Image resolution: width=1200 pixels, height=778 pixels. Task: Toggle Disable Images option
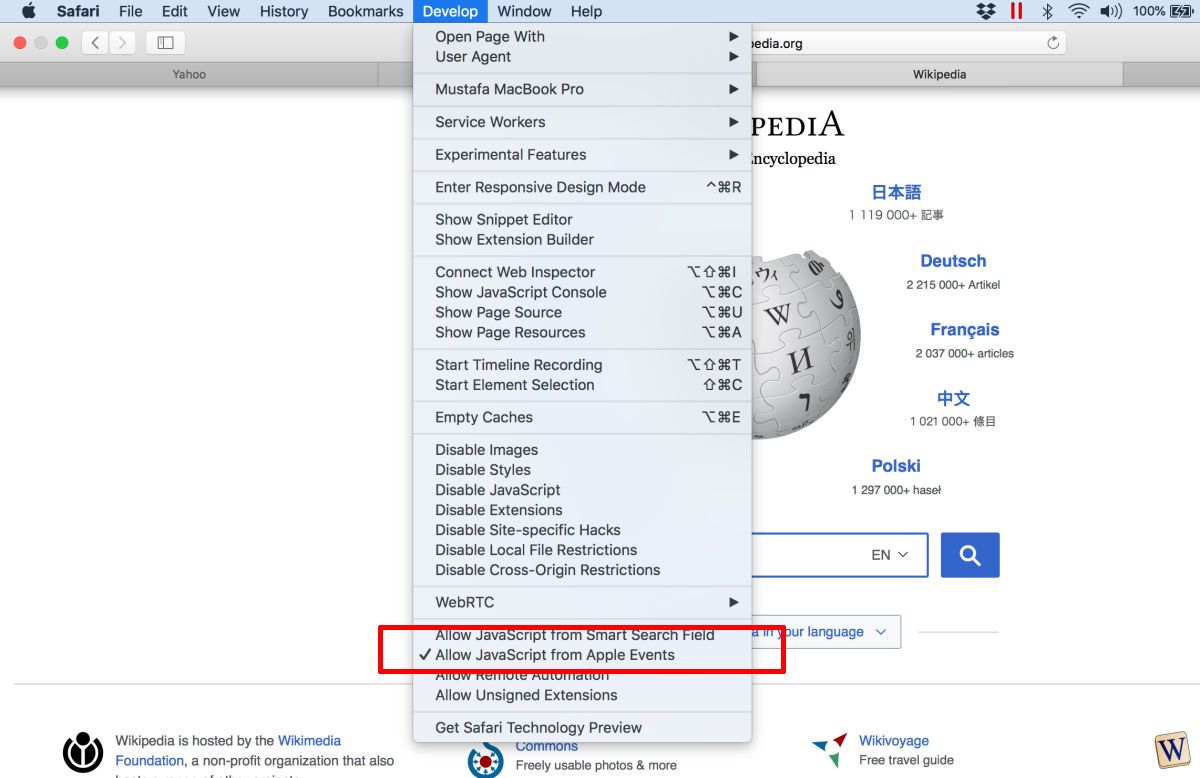point(582,450)
